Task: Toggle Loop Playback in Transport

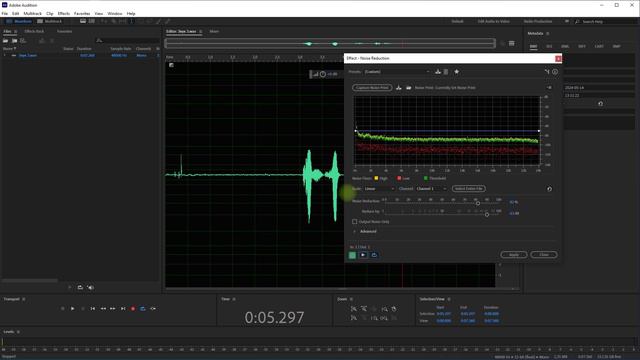Action: pyautogui.click(x=143, y=309)
